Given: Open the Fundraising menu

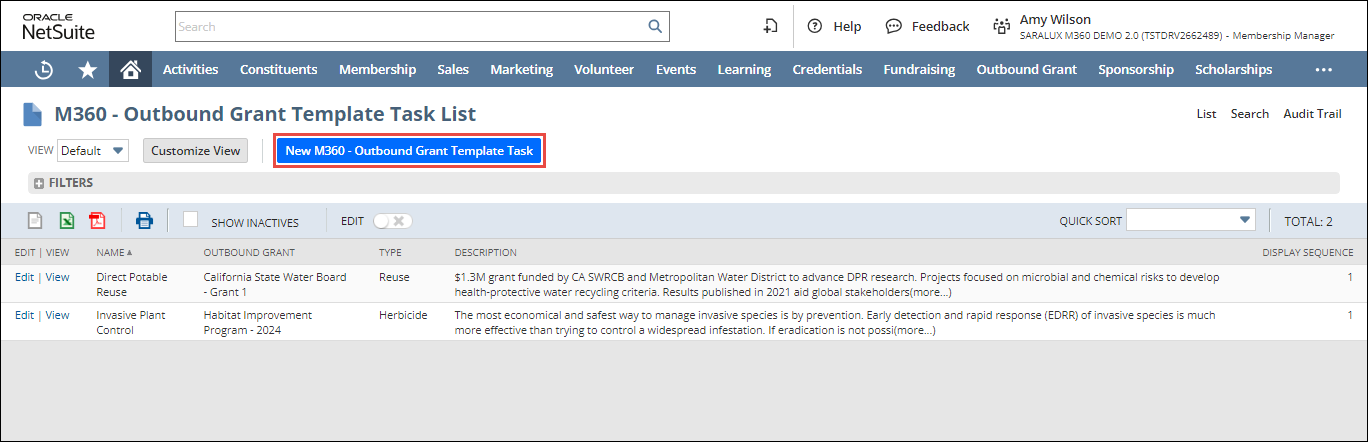Looking at the screenshot, I should 919,70.
